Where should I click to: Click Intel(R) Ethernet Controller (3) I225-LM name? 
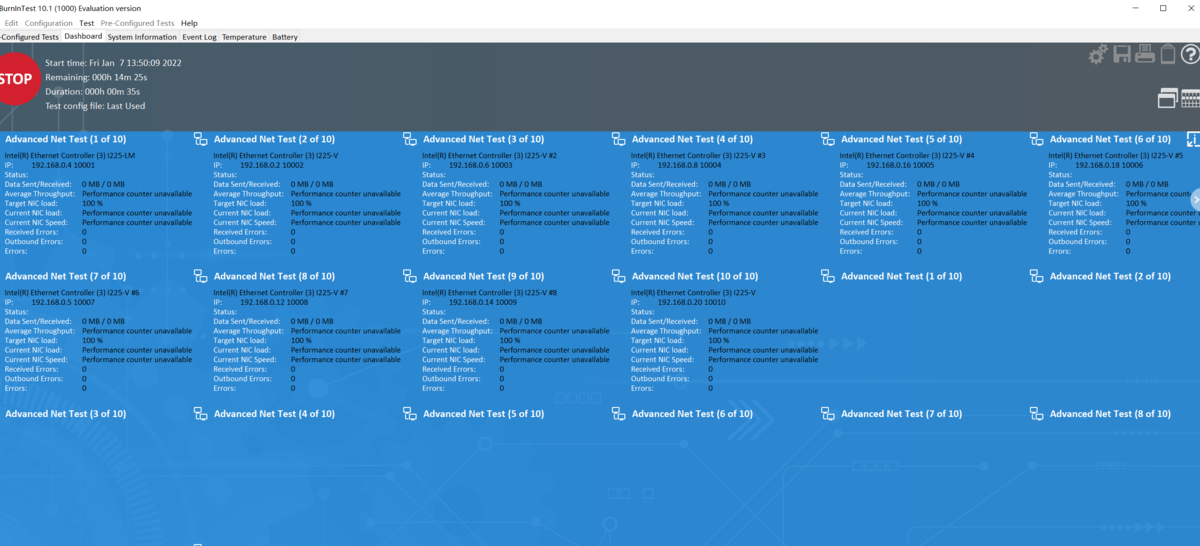(70, 156)
